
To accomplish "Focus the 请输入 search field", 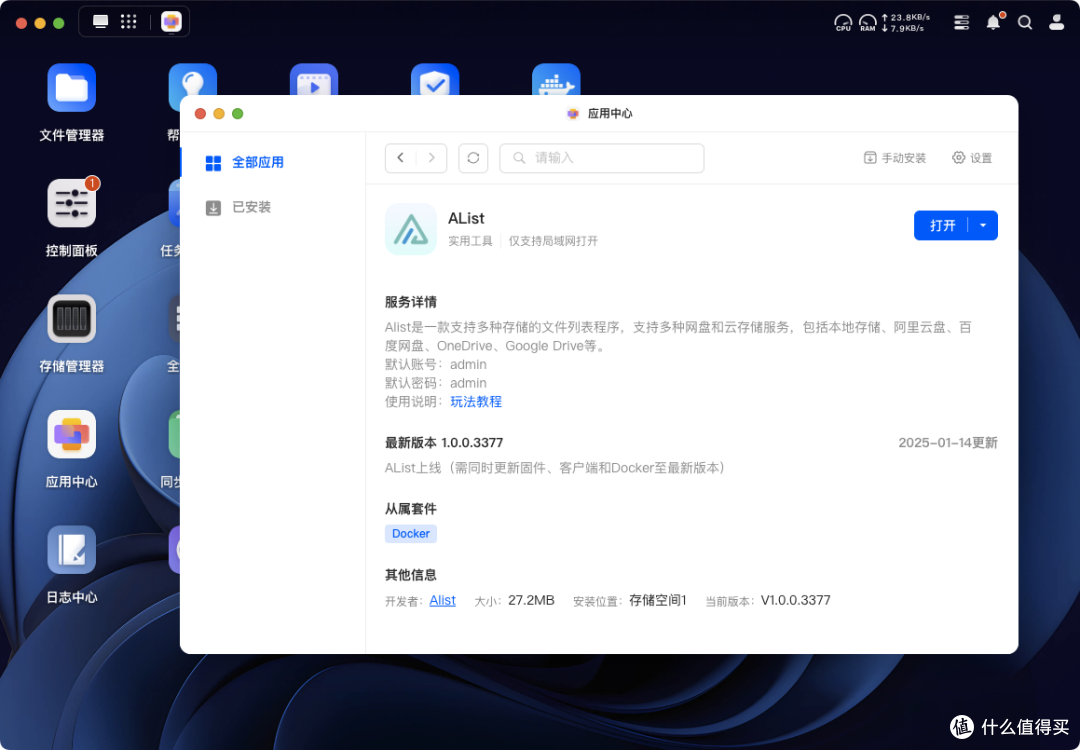I will (x=602, y=158).
